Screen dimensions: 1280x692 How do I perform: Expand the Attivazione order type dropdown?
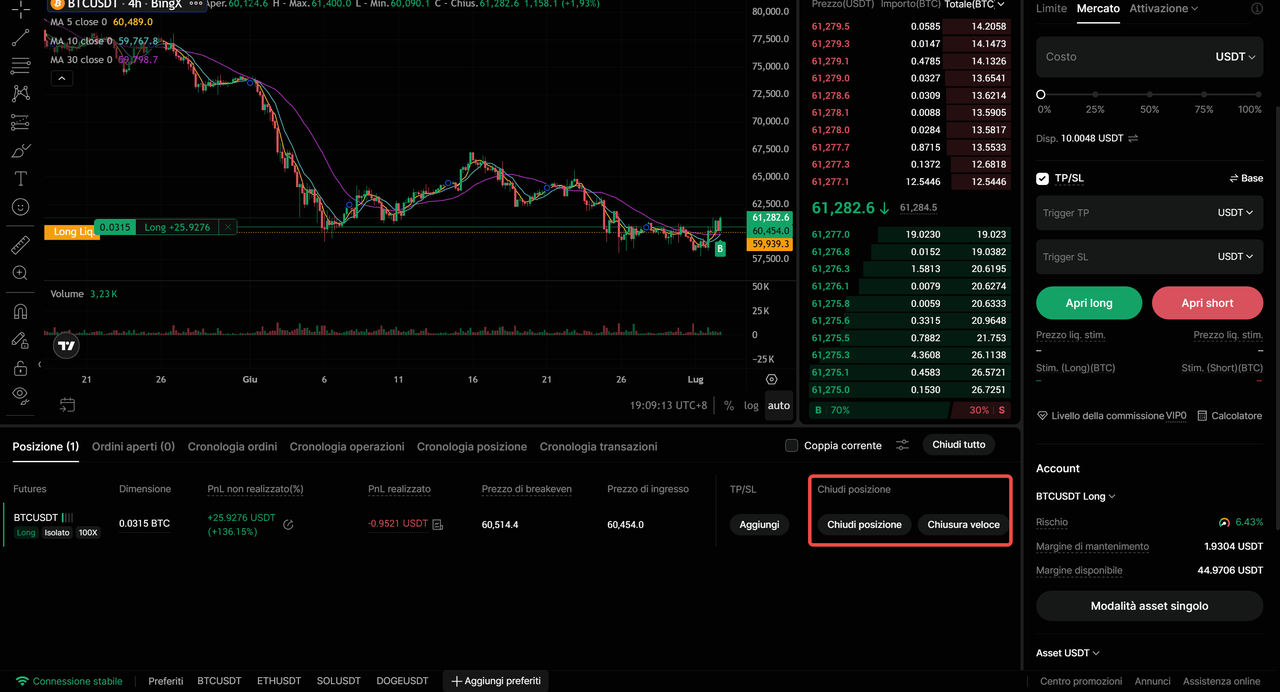[x=1163, y=8]
